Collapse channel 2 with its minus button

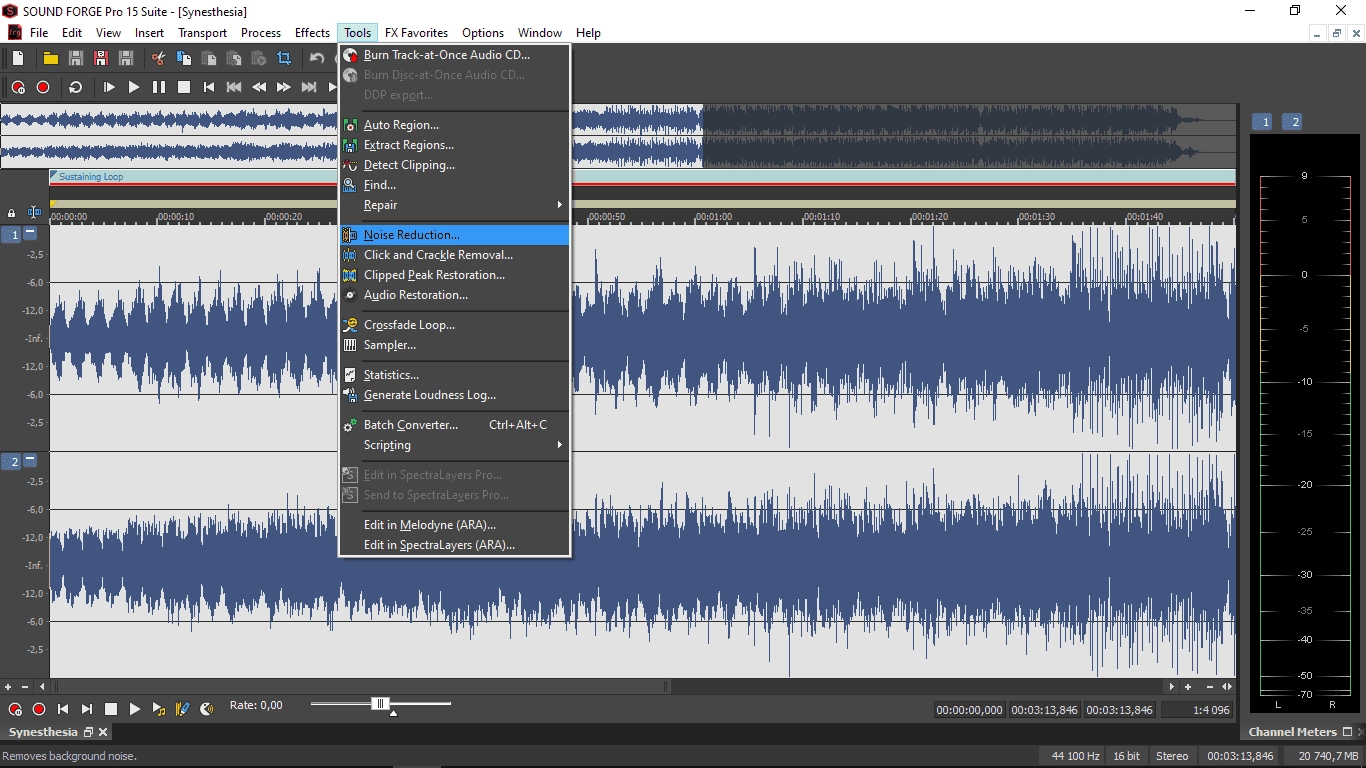(30, 460)
